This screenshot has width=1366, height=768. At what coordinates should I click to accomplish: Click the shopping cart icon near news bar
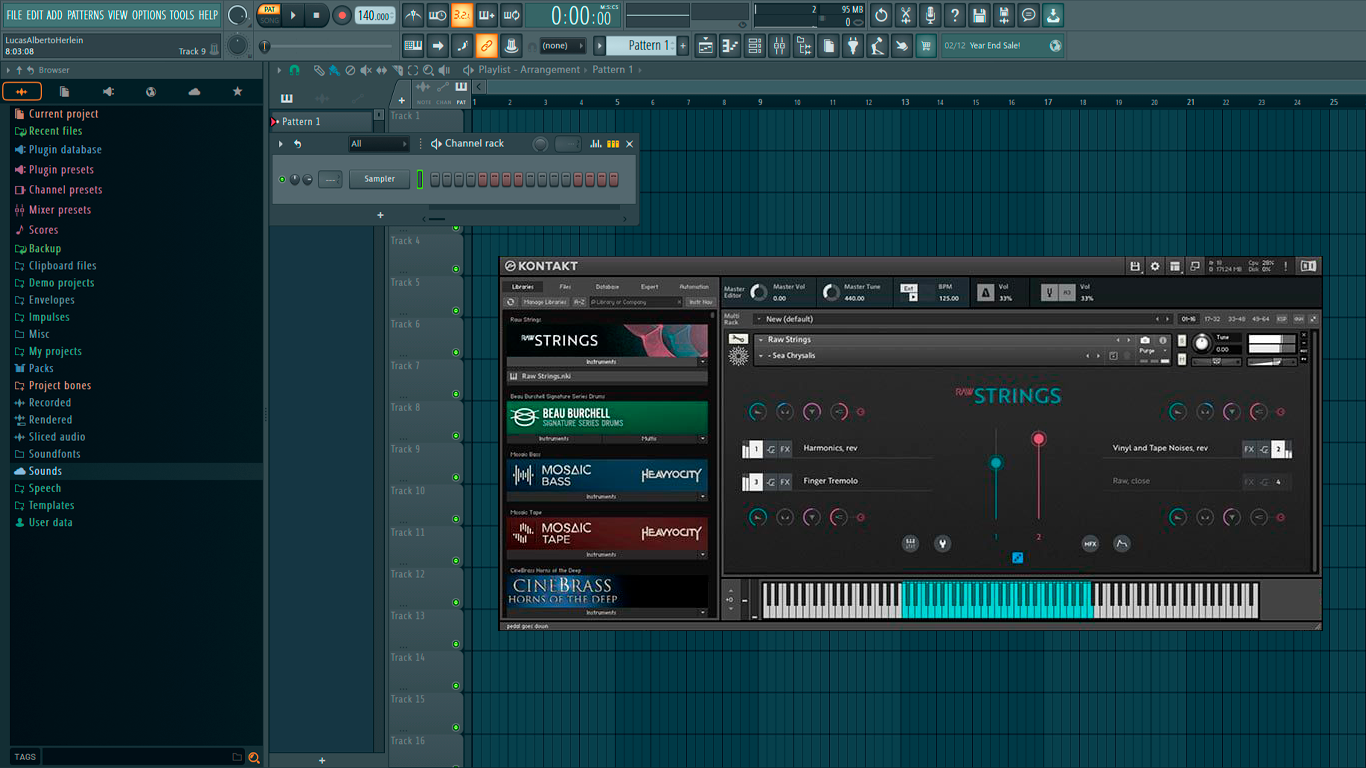coord(926,46)
